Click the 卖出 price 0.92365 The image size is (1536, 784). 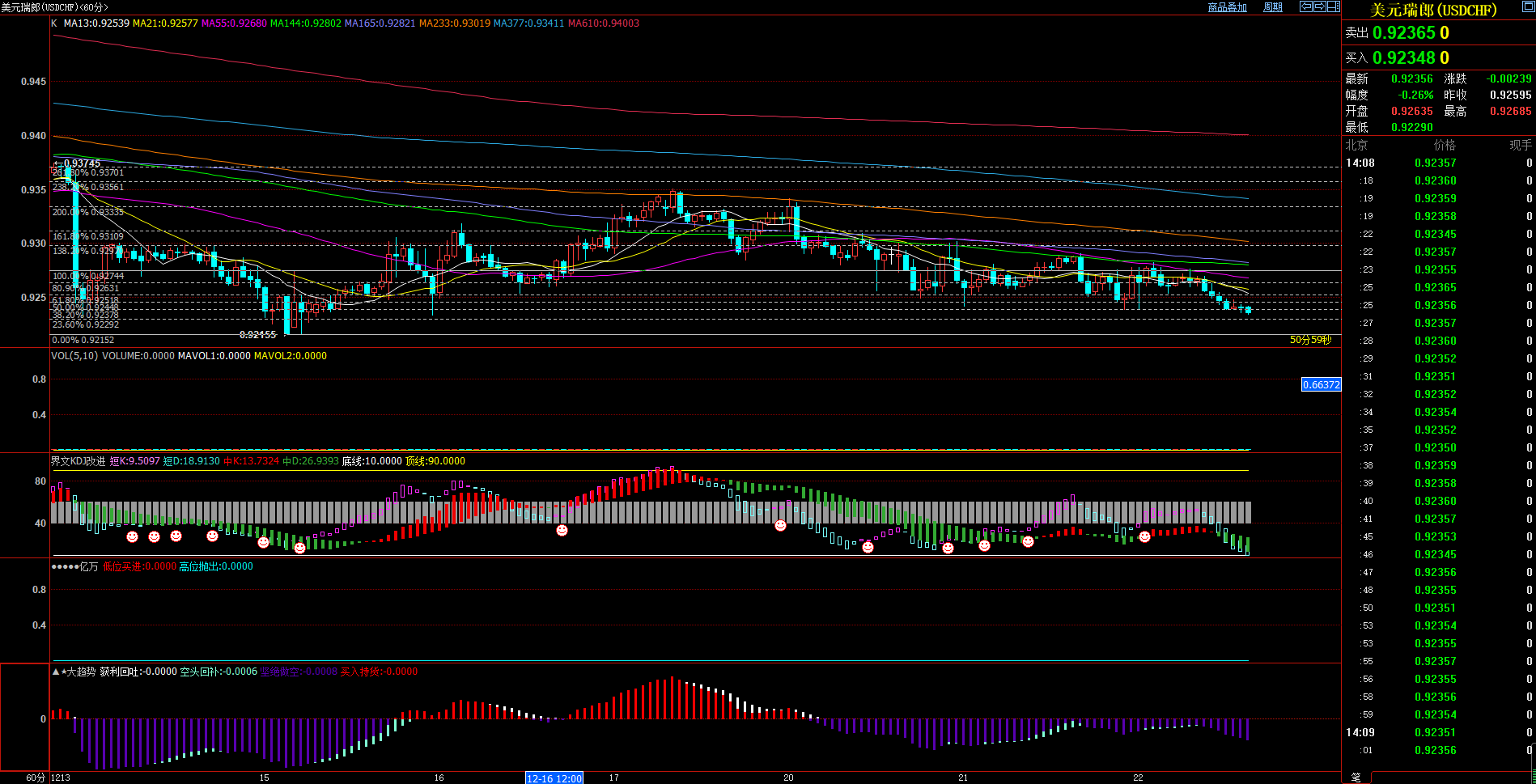point(1403,33)
